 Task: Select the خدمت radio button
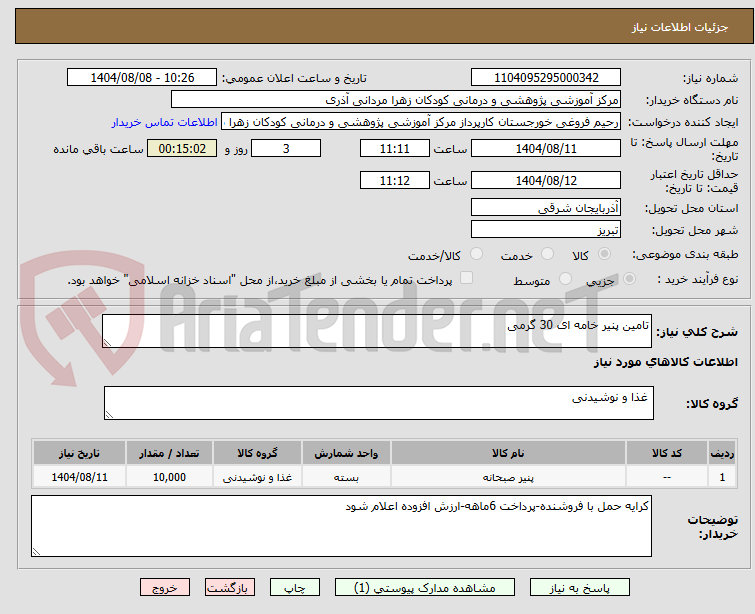pyautogui.click(x=547, y=254)
